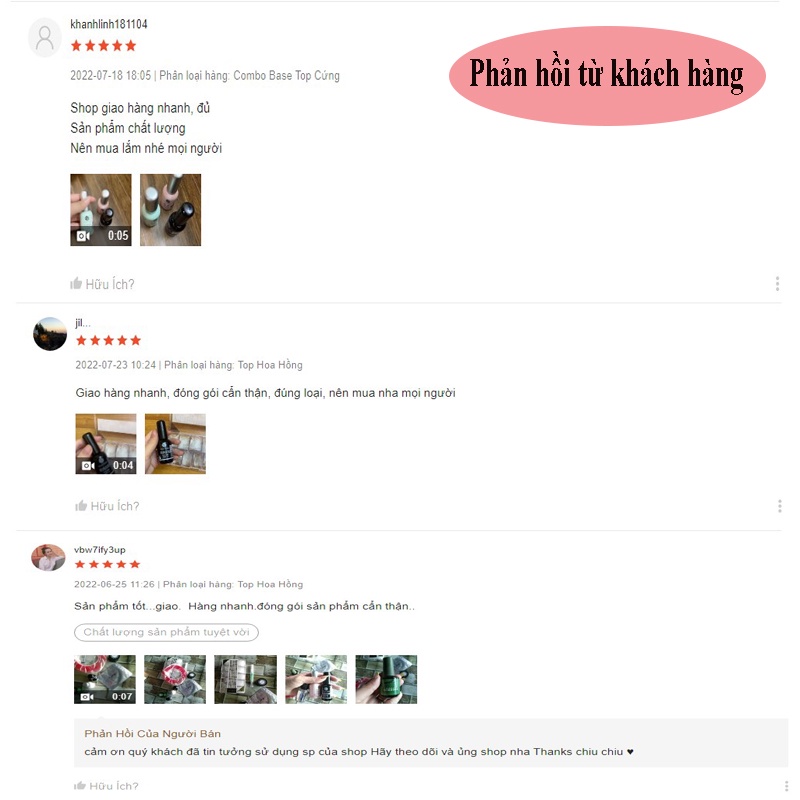The image size is (800, 800).
Task: Play the 0:04 review video
Action: (x=106, y=444)
